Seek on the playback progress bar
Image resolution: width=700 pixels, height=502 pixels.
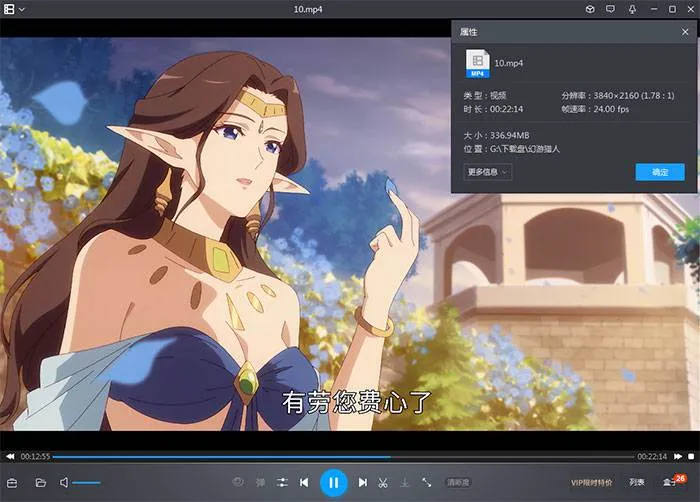[343, 456]
